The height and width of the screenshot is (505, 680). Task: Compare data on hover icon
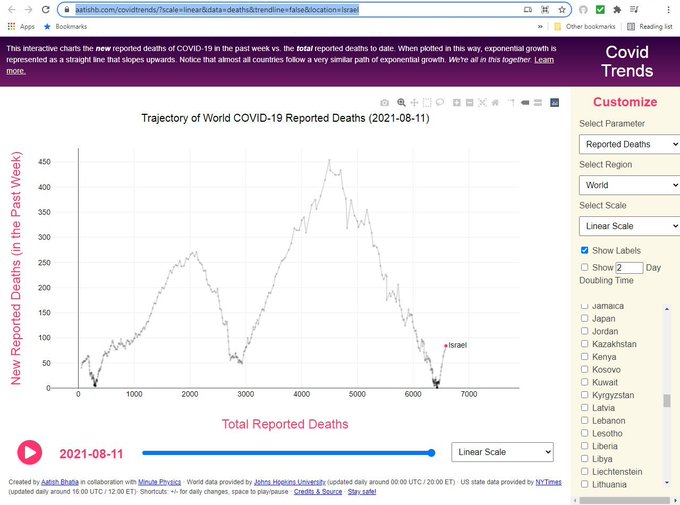point(538,102)
